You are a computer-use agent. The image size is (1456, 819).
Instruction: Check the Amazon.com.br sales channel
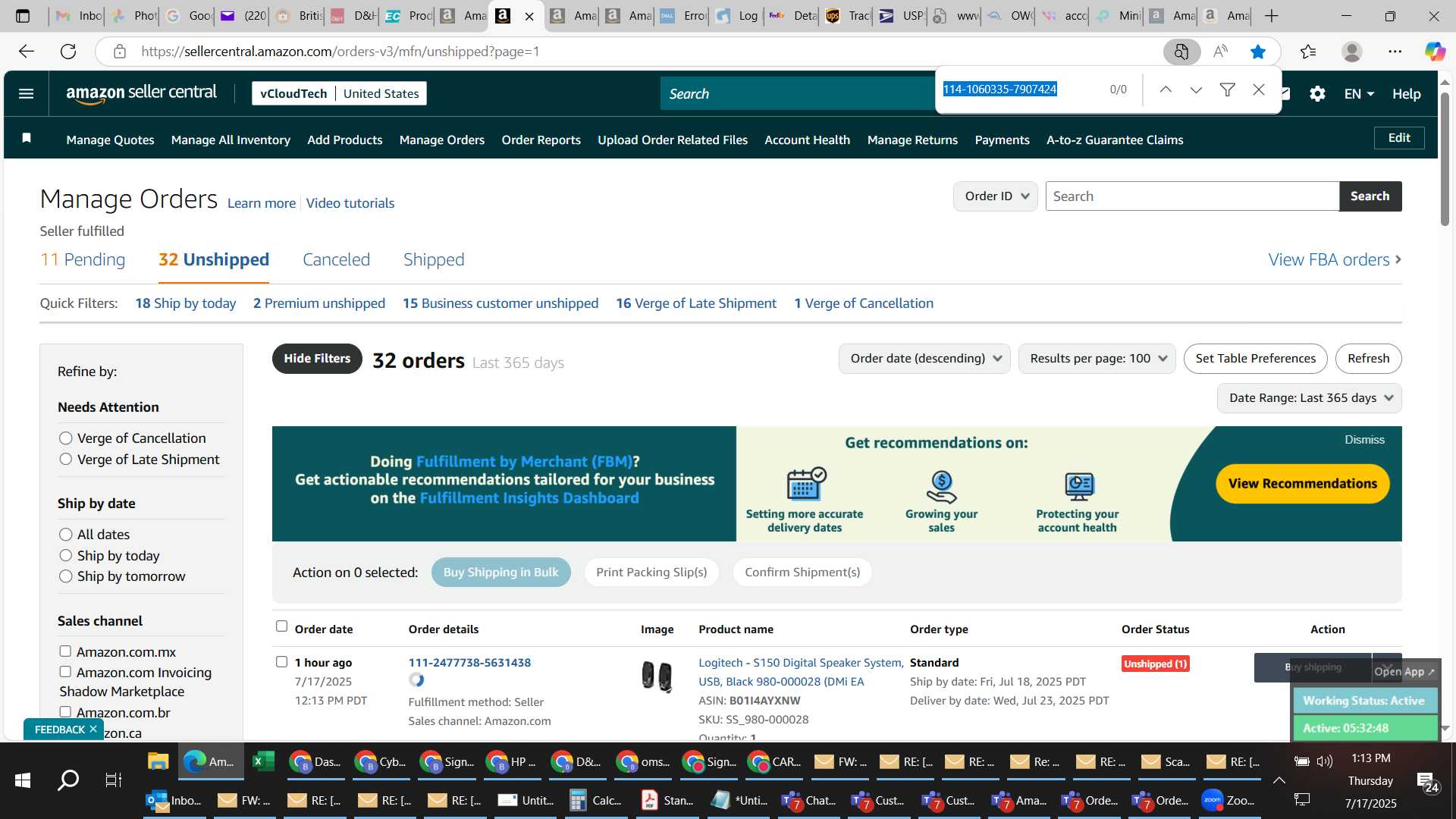pos(65,712)
